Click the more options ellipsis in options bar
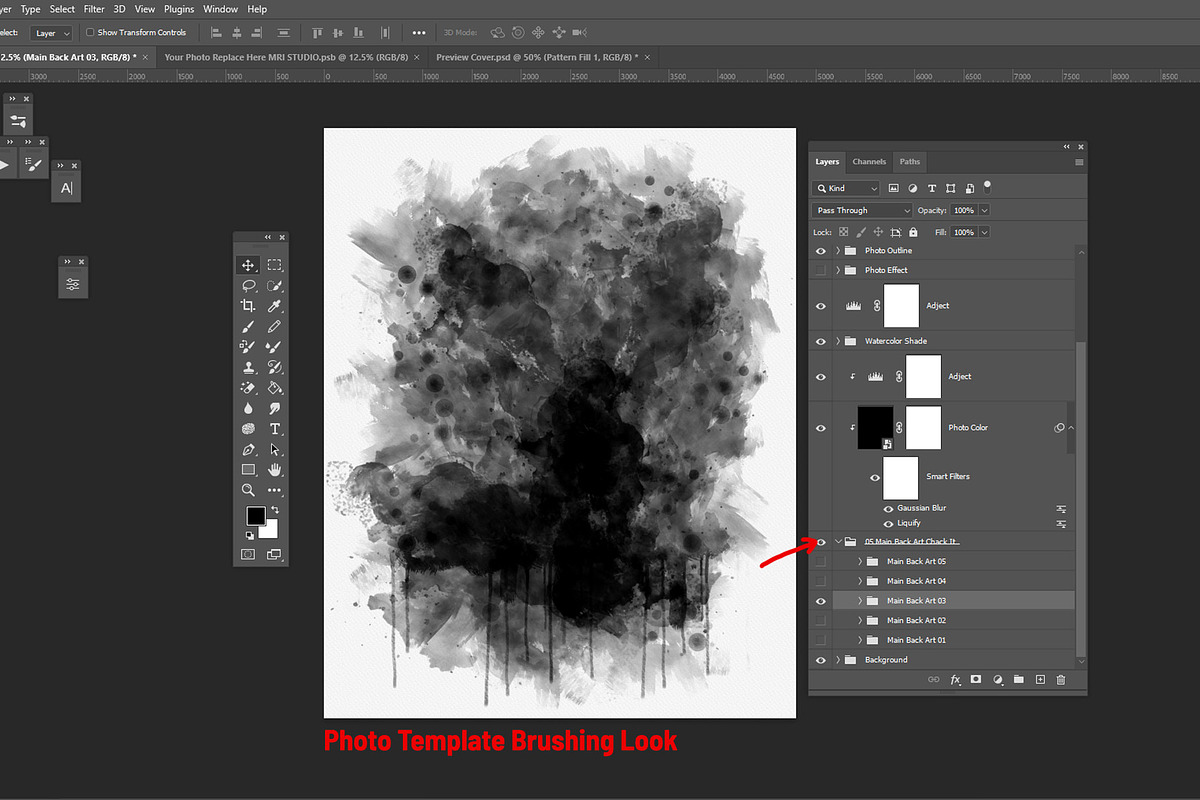Viewport: 1200px width, 800px height. tap(418, 33)
